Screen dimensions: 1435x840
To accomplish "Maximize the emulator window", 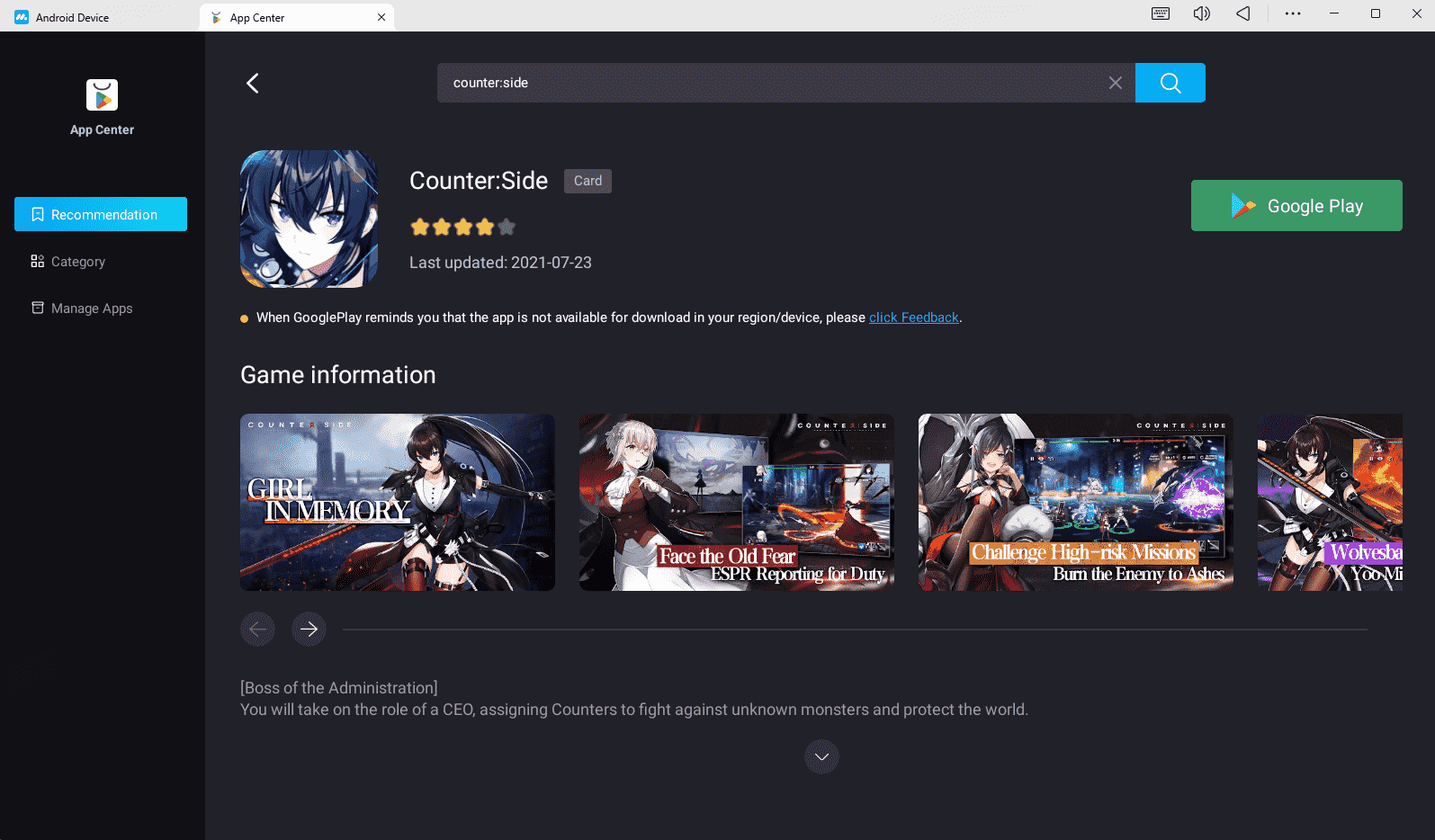I will (x=1376, y=13).
